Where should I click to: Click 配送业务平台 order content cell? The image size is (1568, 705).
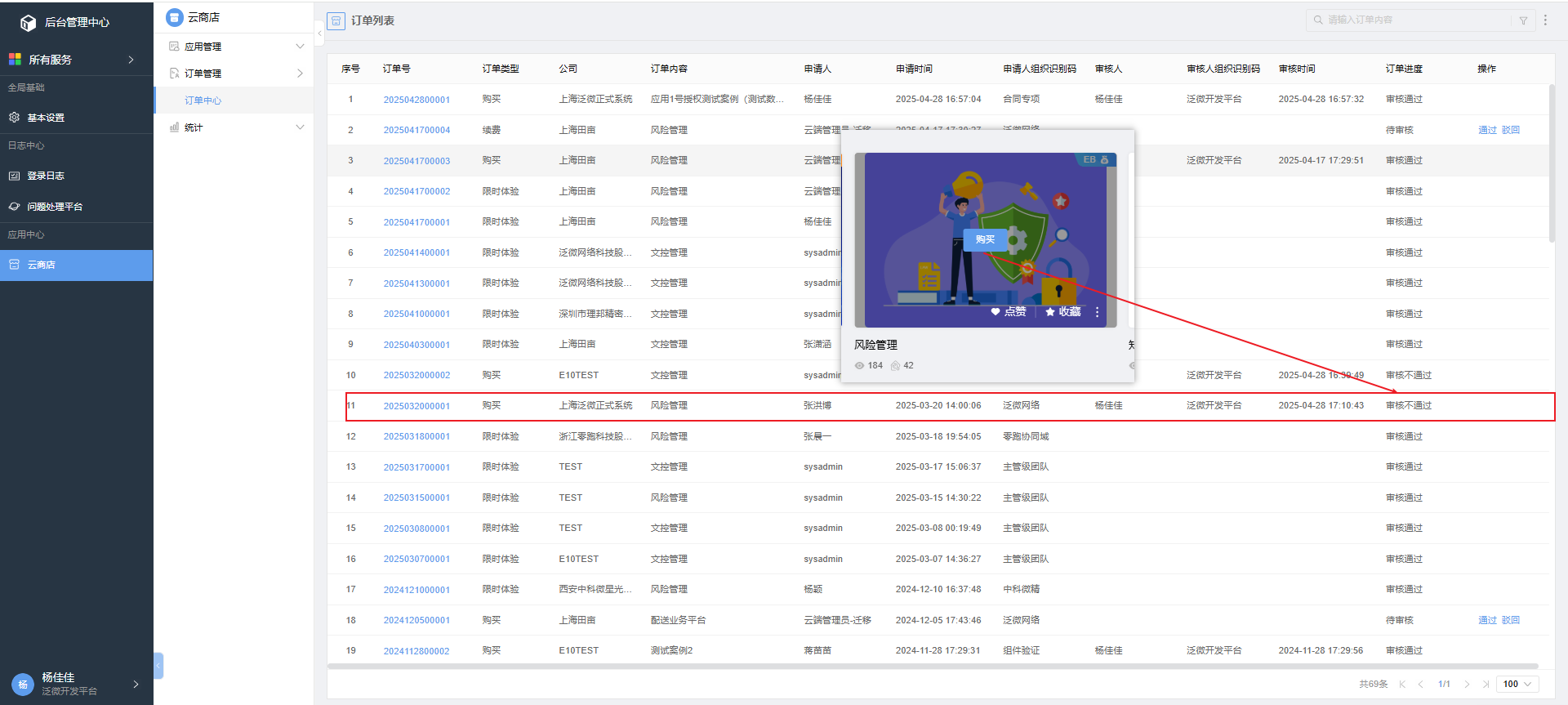[678, 620]
